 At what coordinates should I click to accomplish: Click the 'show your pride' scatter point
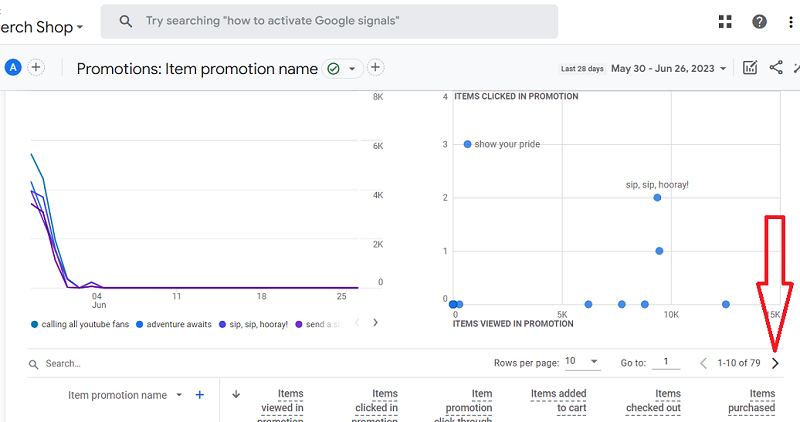click(467, 144)
